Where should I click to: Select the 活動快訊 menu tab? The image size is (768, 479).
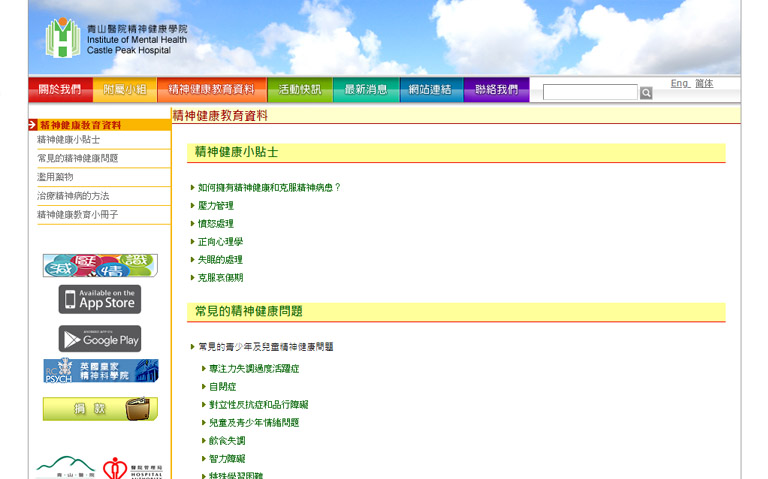click(x=300, y=90)
